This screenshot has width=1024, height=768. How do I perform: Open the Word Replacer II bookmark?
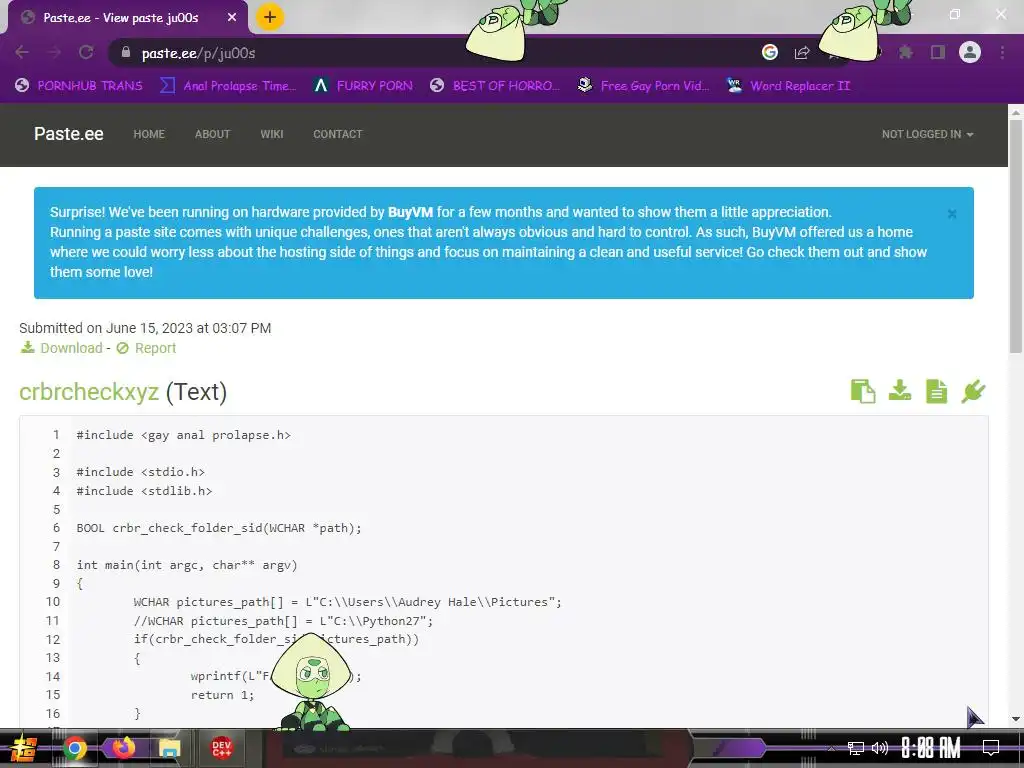(788, 86)
